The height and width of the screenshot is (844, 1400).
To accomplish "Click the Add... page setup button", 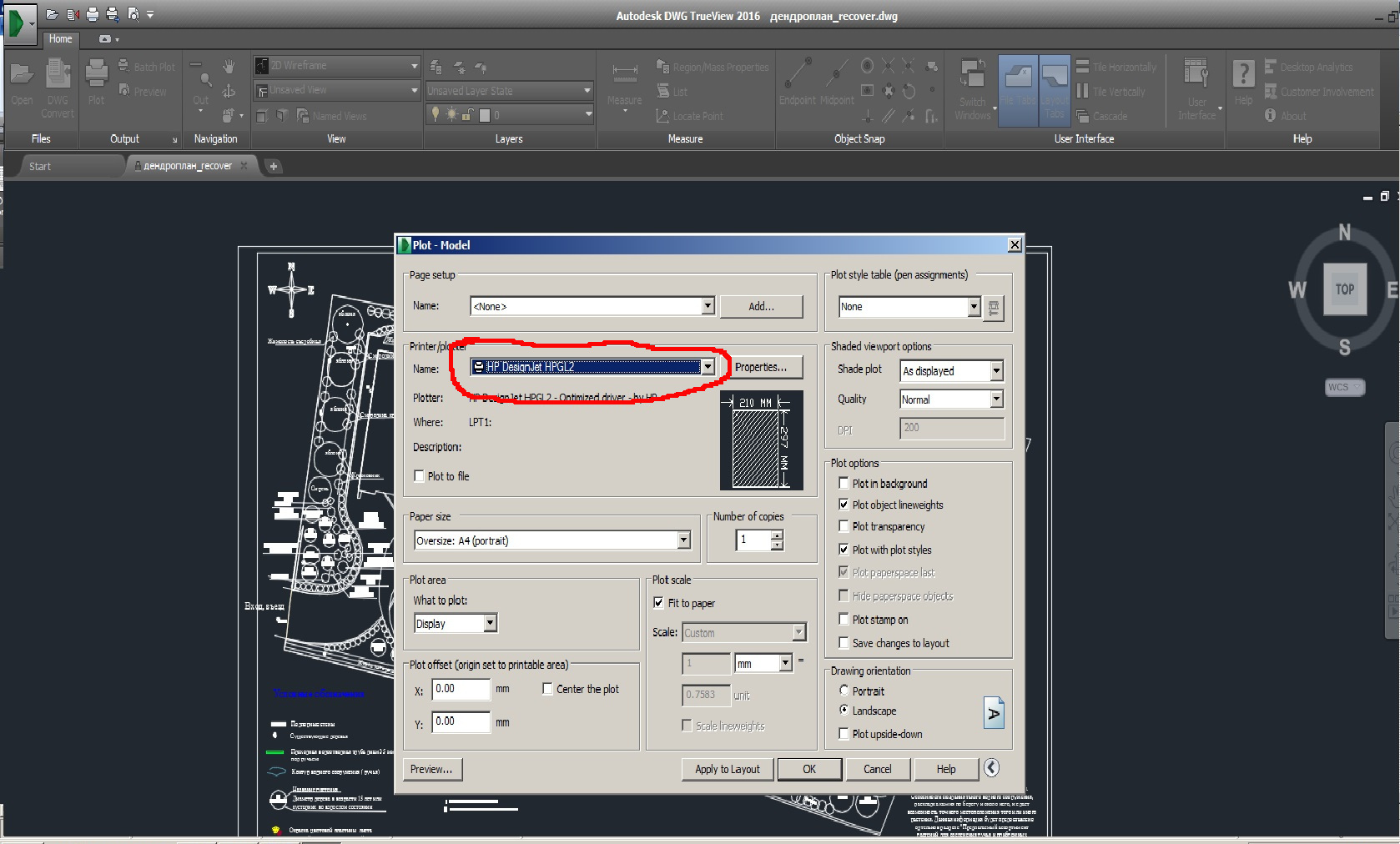I will [x=761, y=306].
